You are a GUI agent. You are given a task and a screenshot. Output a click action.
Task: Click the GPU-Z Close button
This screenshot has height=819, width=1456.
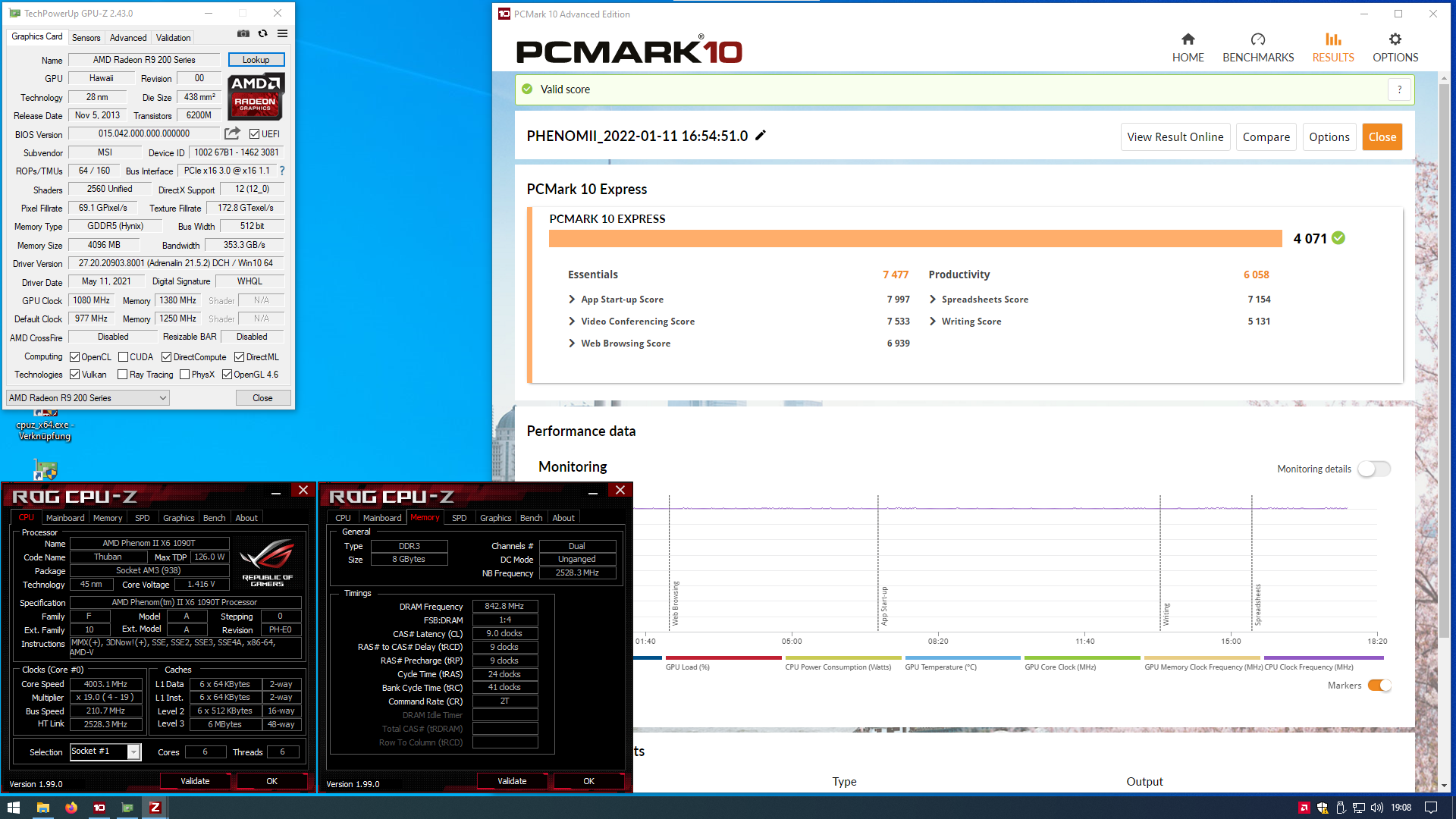(262, 398)
